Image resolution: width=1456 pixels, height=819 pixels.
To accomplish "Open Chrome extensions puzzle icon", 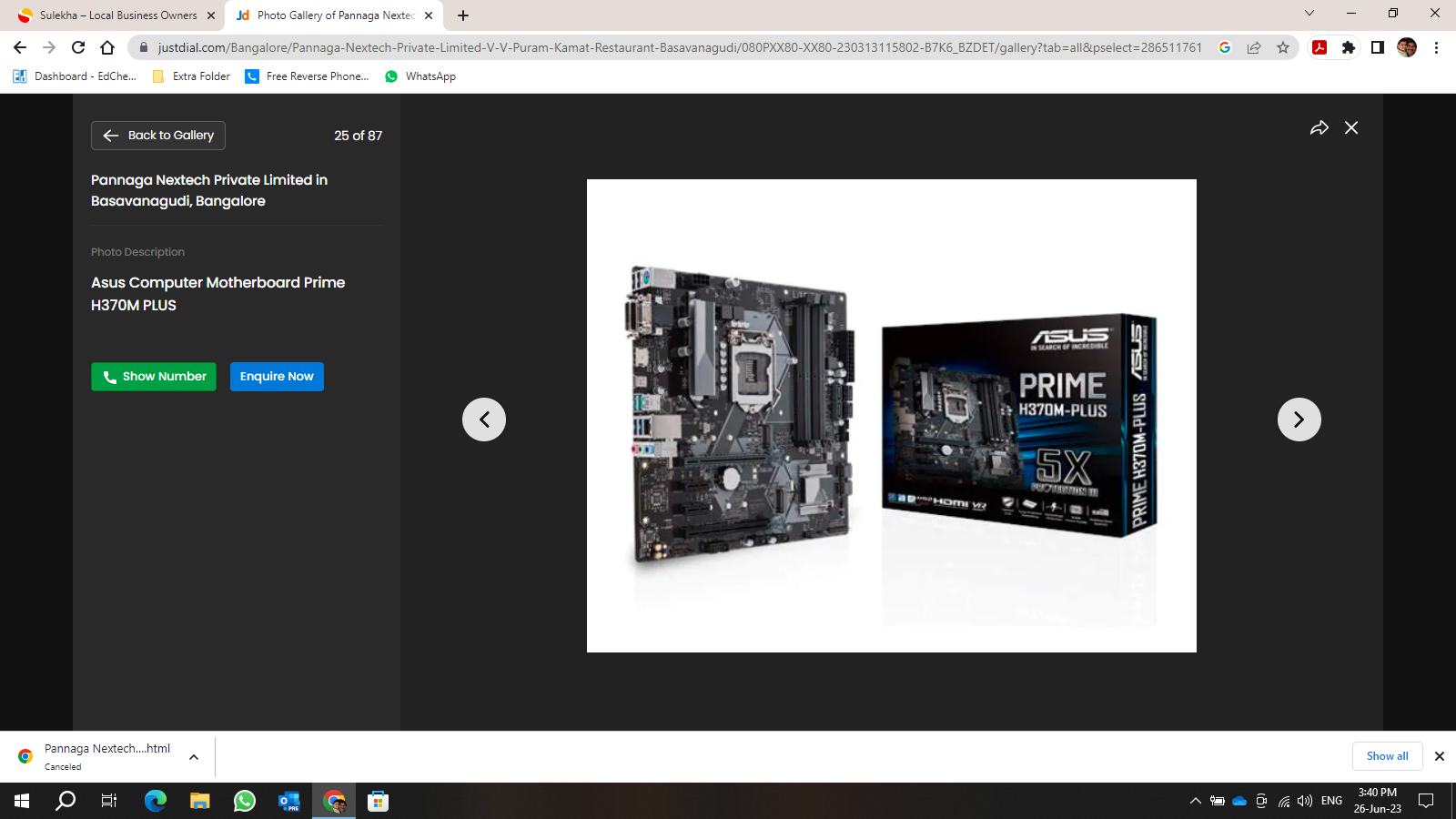I will coord(1349,47).
